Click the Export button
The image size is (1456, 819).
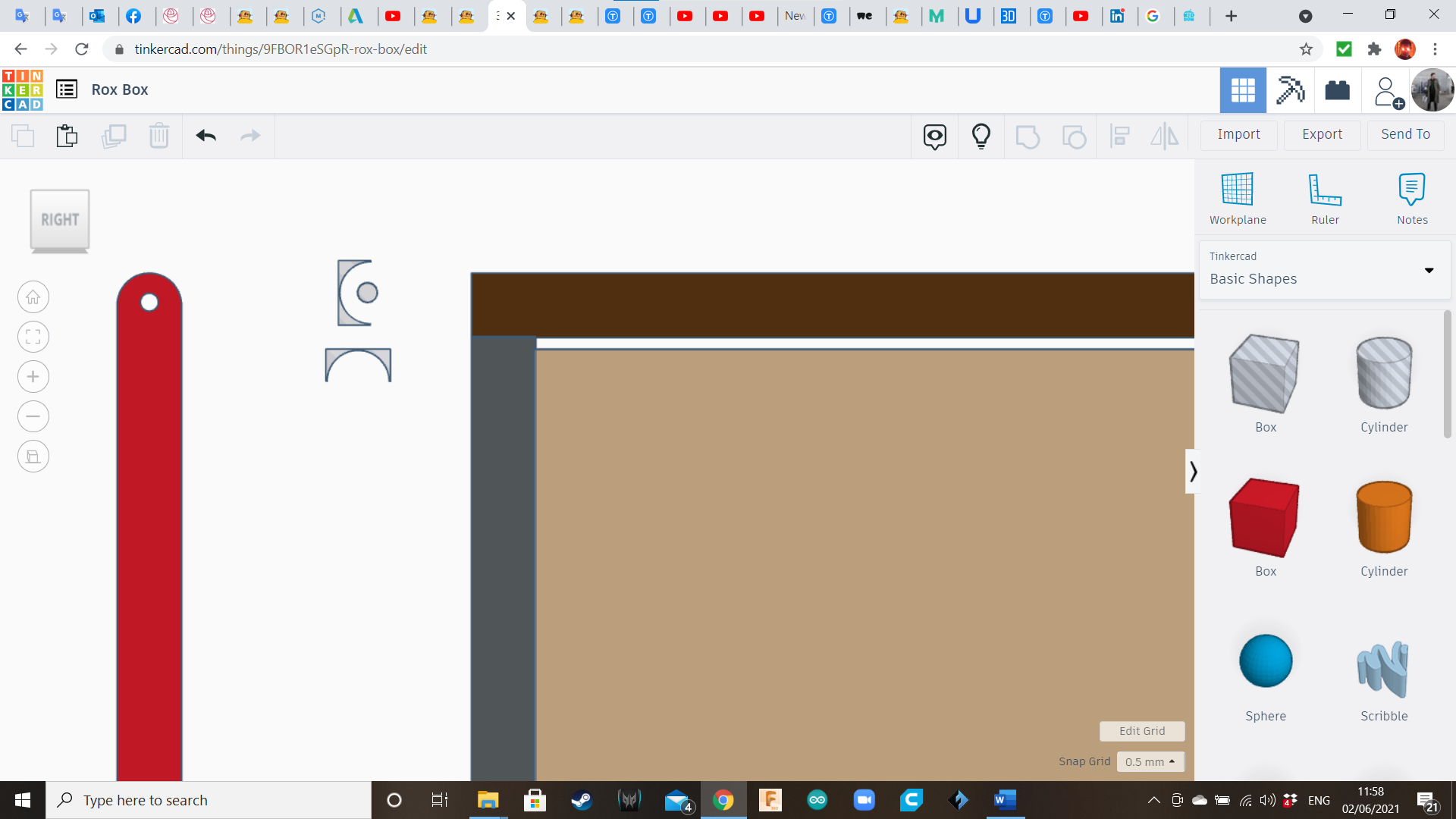pos(1322,134)
